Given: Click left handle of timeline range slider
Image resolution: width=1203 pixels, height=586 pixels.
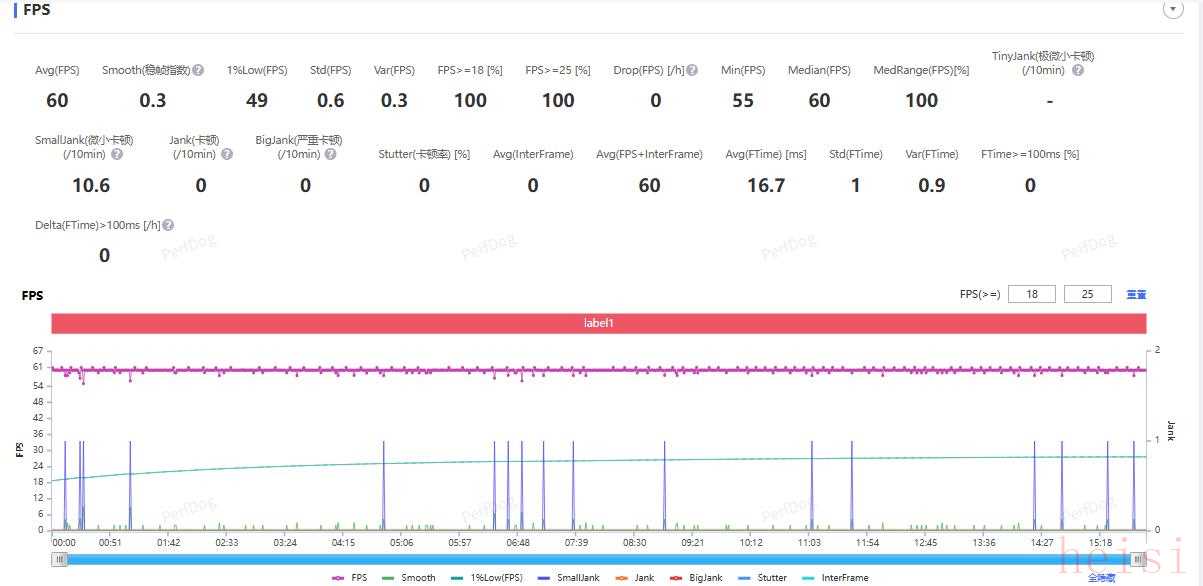Looking at the screenshot, I should pyautogui.click(x=60, y=560).
